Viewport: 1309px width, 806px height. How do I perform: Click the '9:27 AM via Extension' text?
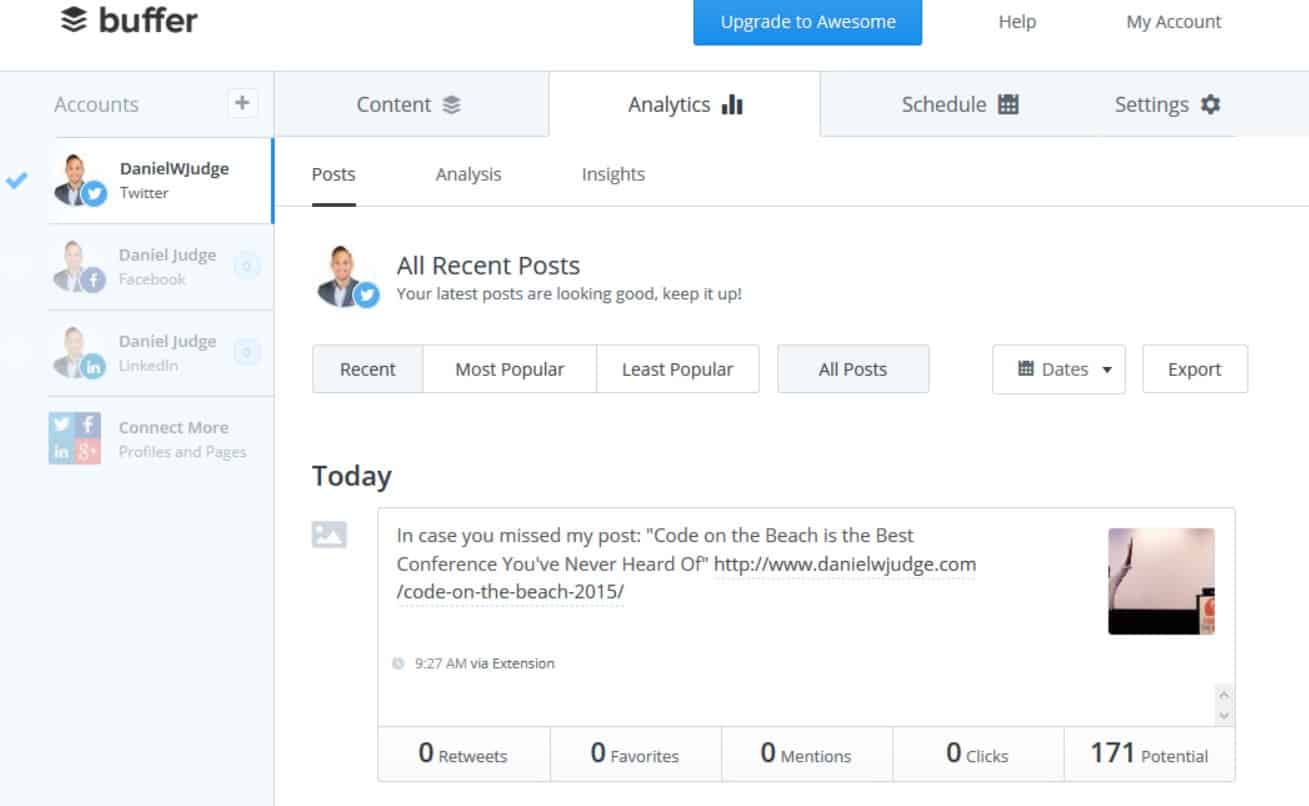point(484,663)
